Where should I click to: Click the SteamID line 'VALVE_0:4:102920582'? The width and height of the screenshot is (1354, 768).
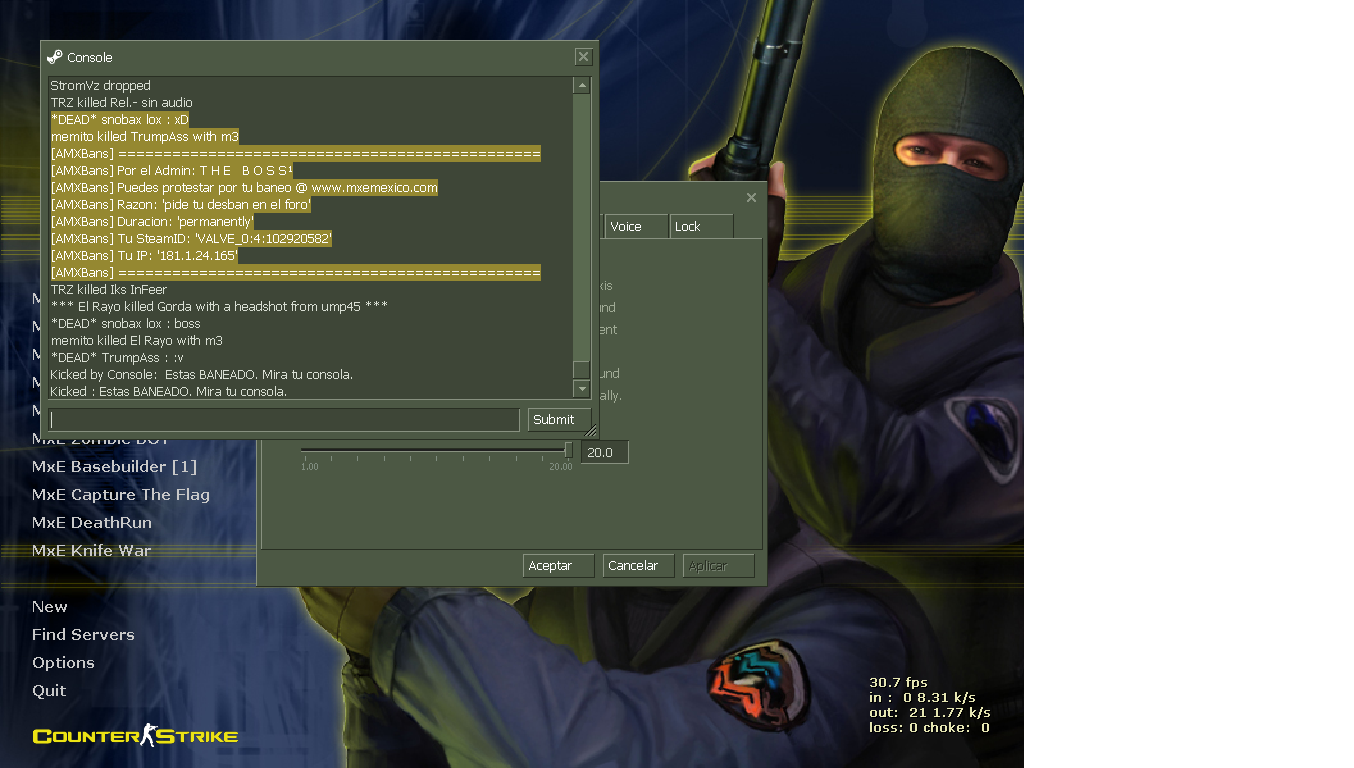[191, 239]
